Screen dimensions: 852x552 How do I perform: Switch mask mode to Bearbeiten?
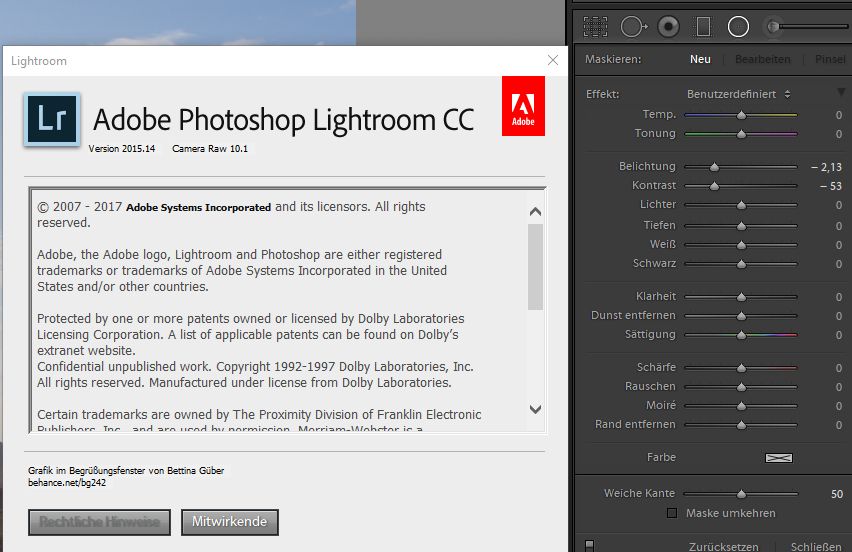coord(763,59)
